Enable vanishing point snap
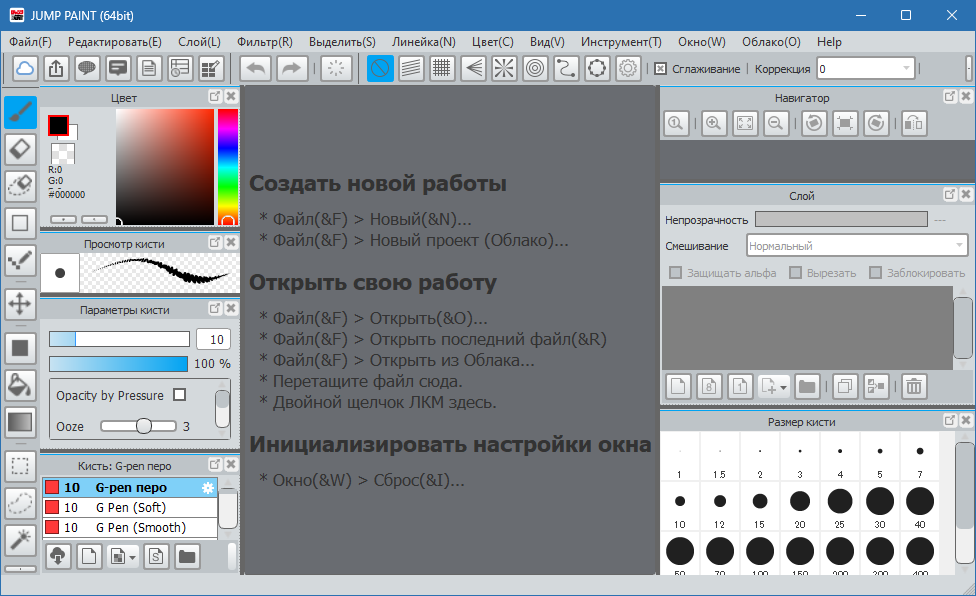 click(473, 68)
